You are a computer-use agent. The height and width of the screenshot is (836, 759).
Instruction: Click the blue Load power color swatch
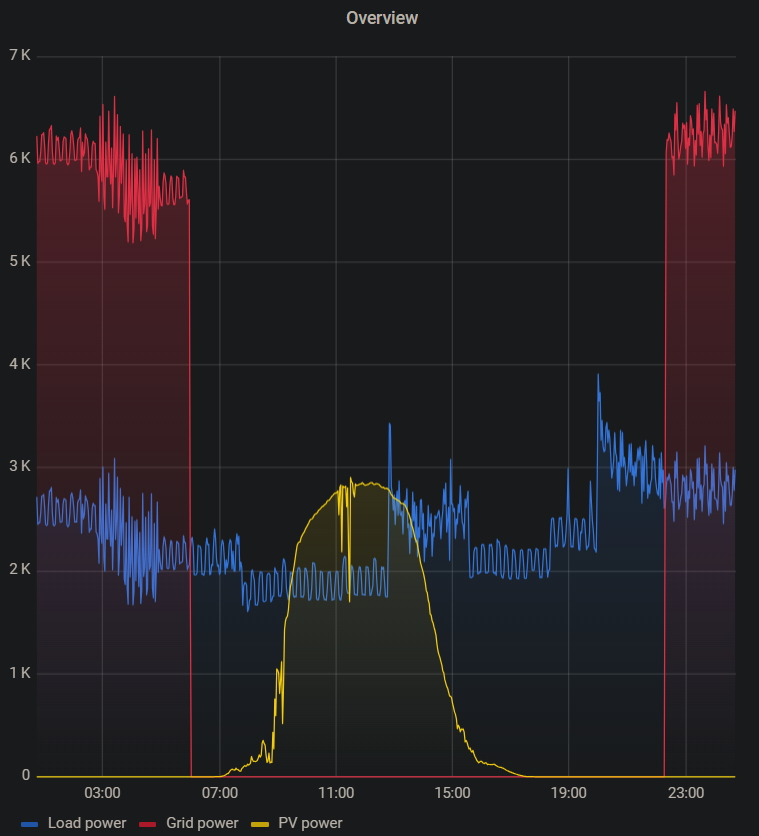29,824
